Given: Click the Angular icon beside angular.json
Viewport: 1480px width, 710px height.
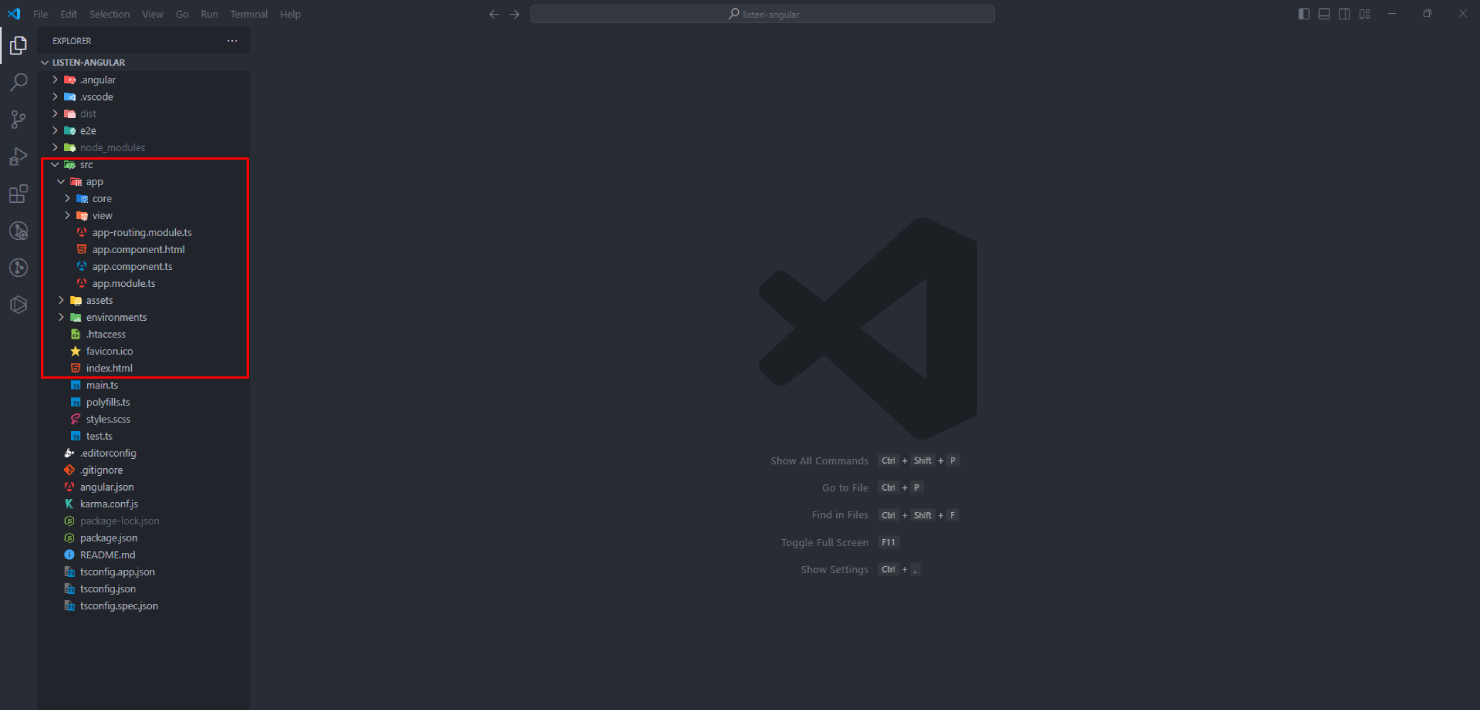Looking at the screenshot, I should (x=70, y=487).
